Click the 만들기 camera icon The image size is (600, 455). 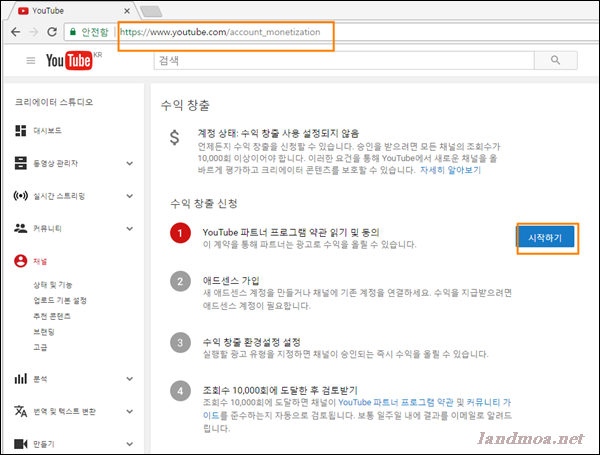point(20,444)
